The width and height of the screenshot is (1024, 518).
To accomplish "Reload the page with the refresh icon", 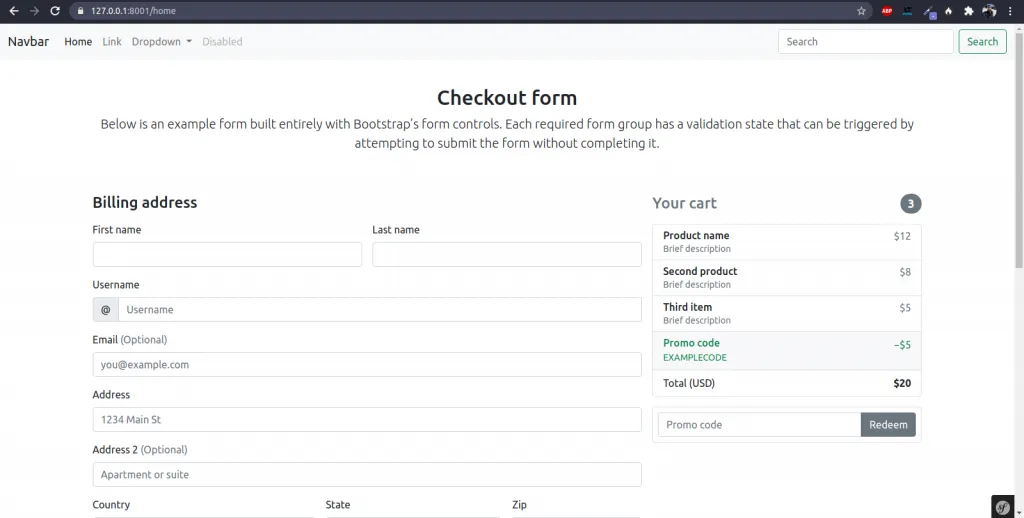I will point(55,11).
